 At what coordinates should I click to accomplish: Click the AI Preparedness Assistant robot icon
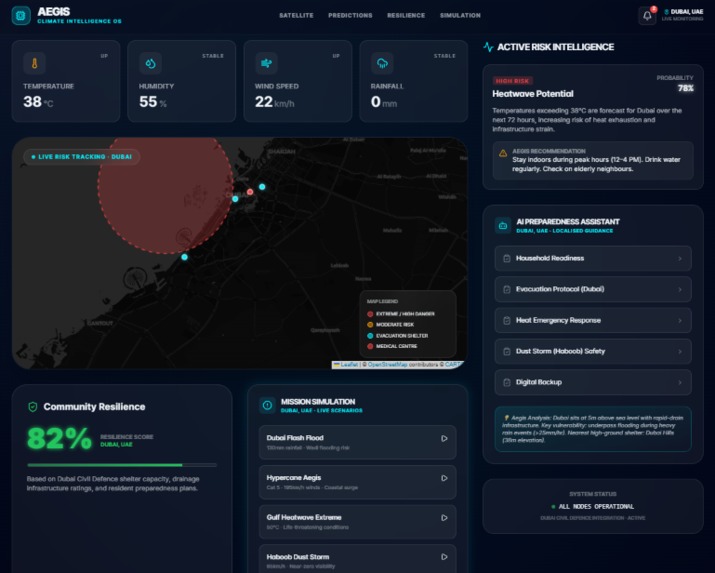[503, 225]
